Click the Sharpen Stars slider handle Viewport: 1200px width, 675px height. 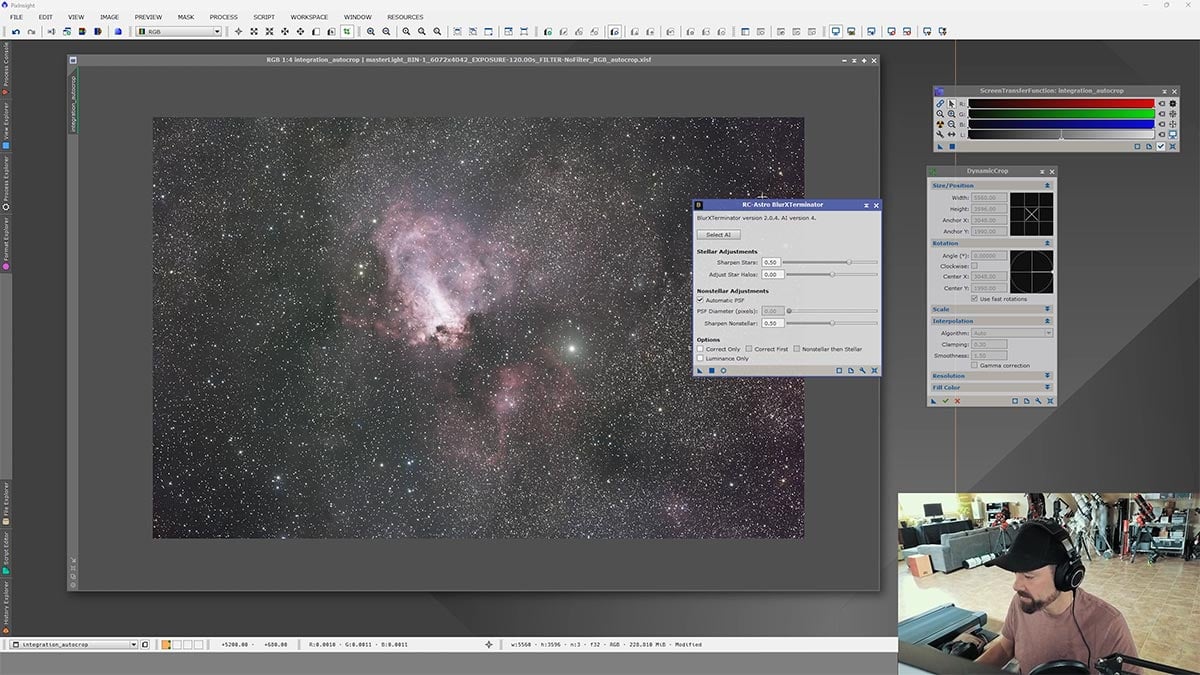pos(849,262)
